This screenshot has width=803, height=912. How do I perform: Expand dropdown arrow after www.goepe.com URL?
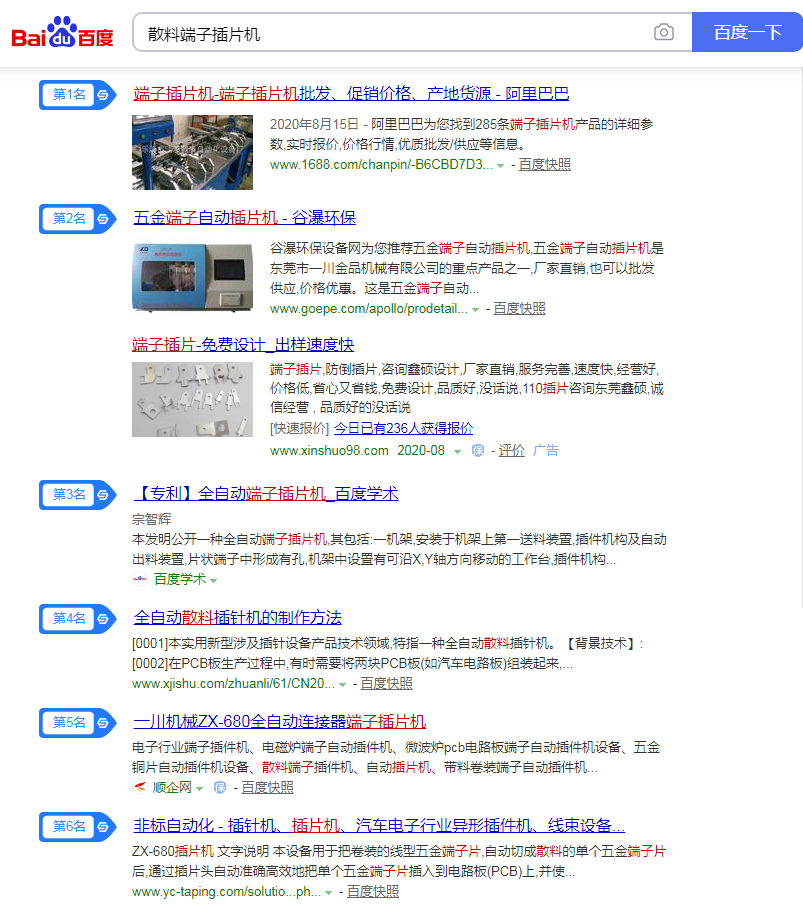[x=475, y=310]
